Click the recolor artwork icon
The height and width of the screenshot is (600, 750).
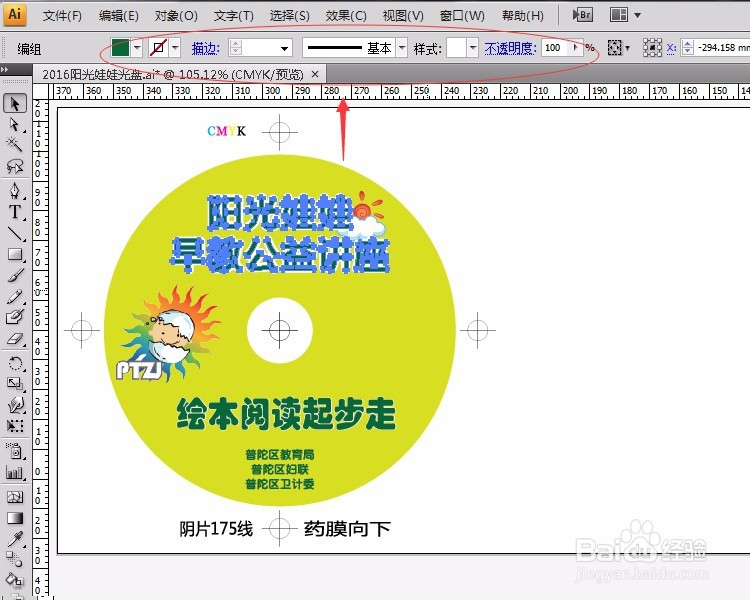[615, 47]
